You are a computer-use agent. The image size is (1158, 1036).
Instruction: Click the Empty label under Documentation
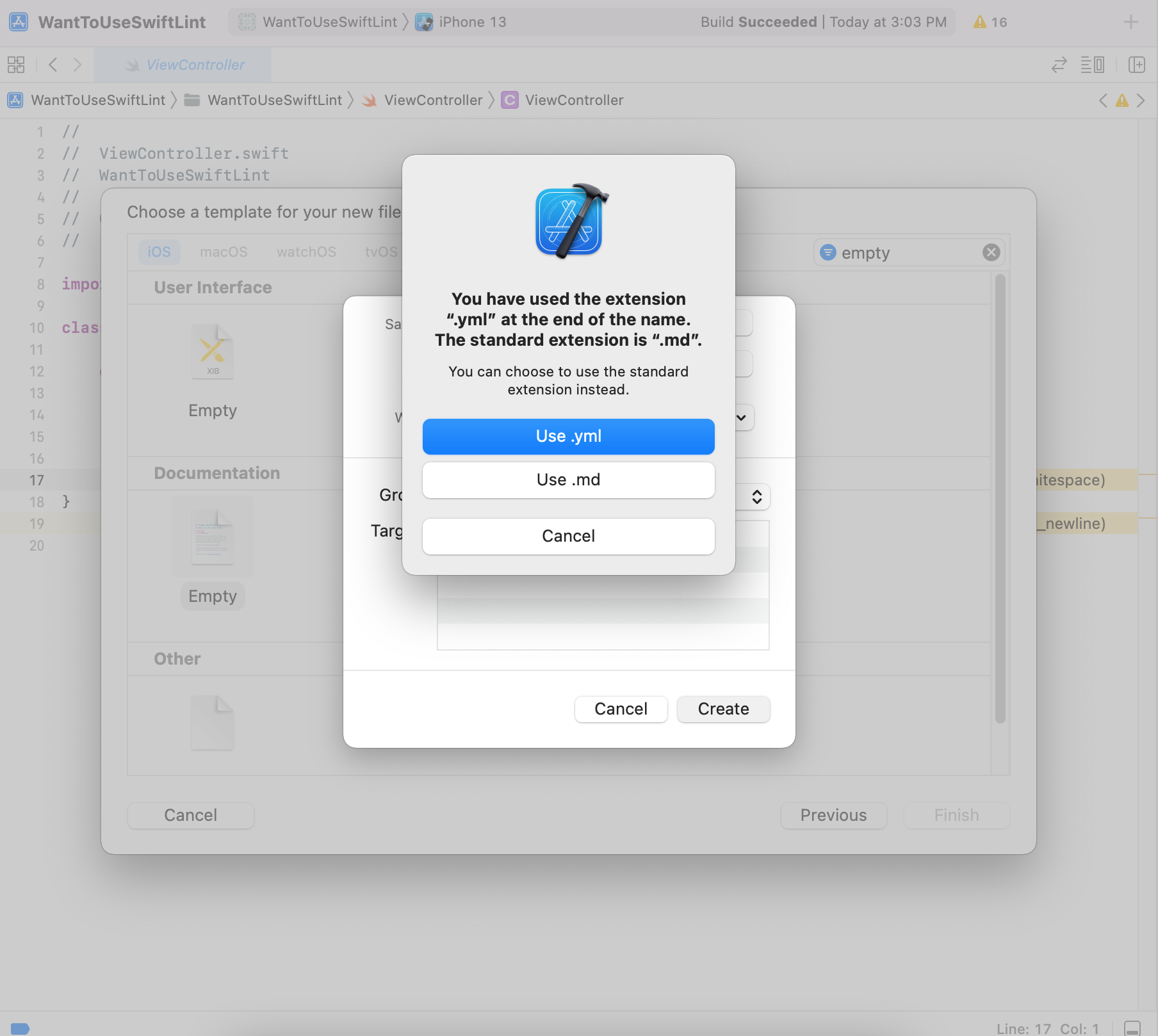tap(213, 596)
